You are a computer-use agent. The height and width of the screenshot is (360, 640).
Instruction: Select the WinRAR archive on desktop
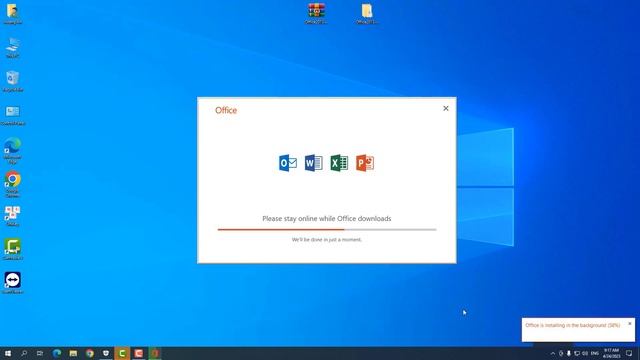(x=316, y=14)
